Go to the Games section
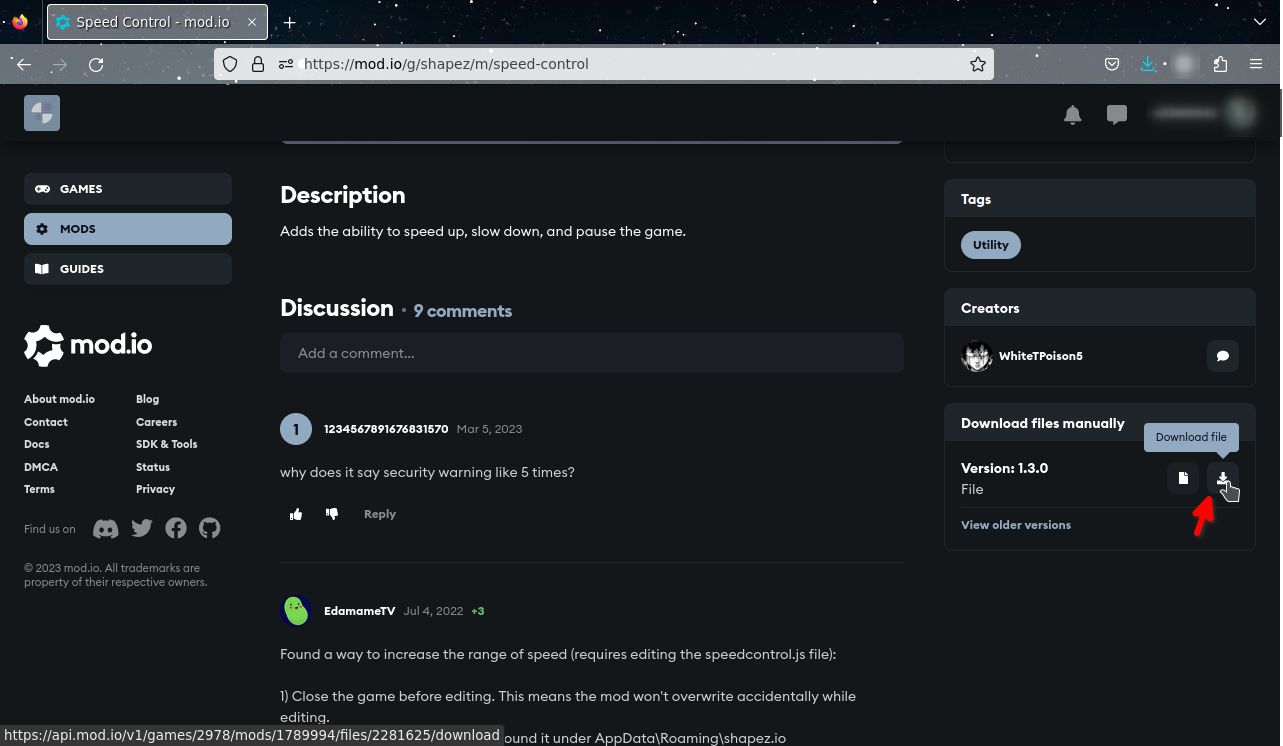Viewport: 1283px width, 746px height. tap(128, 189)
